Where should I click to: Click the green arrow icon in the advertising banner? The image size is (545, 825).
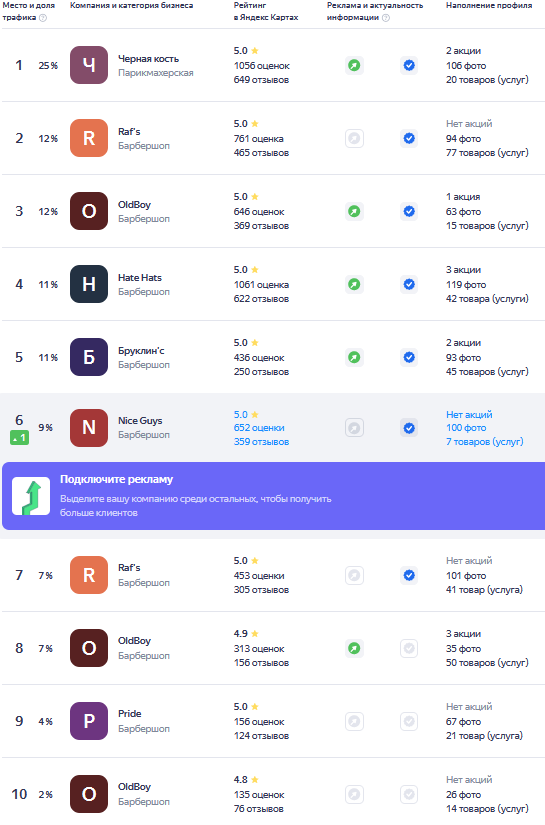[x=31, y=496]
